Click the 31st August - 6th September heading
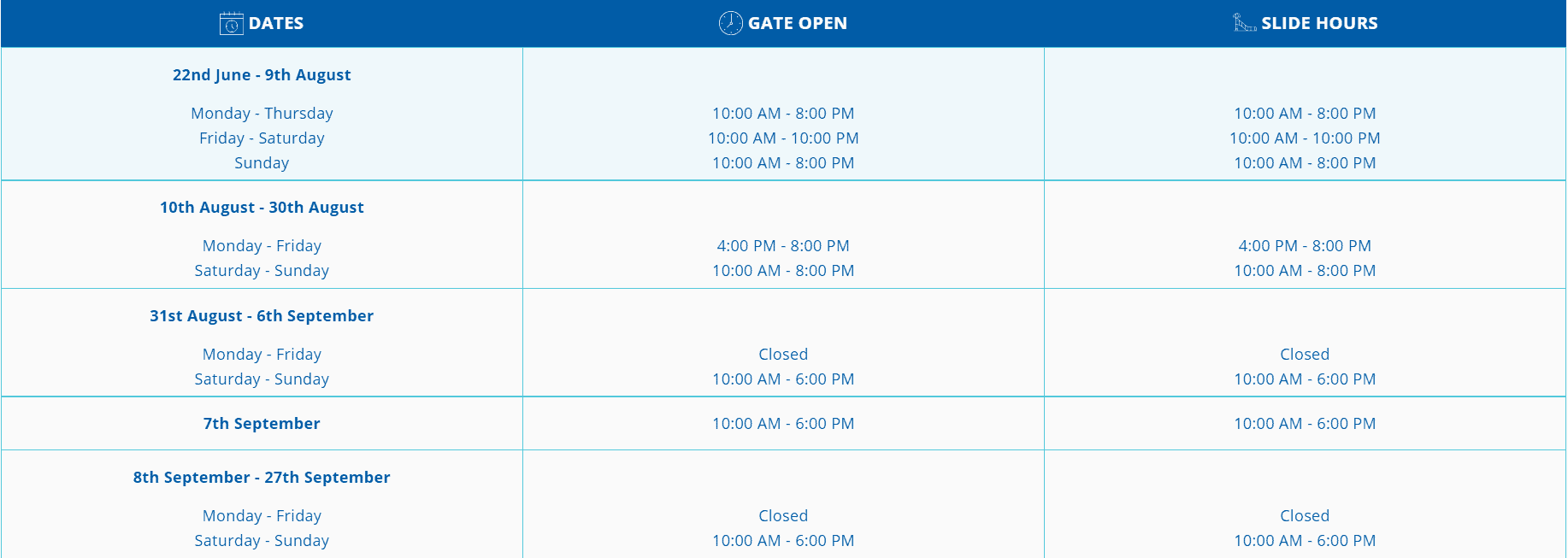 coord(262,316)
